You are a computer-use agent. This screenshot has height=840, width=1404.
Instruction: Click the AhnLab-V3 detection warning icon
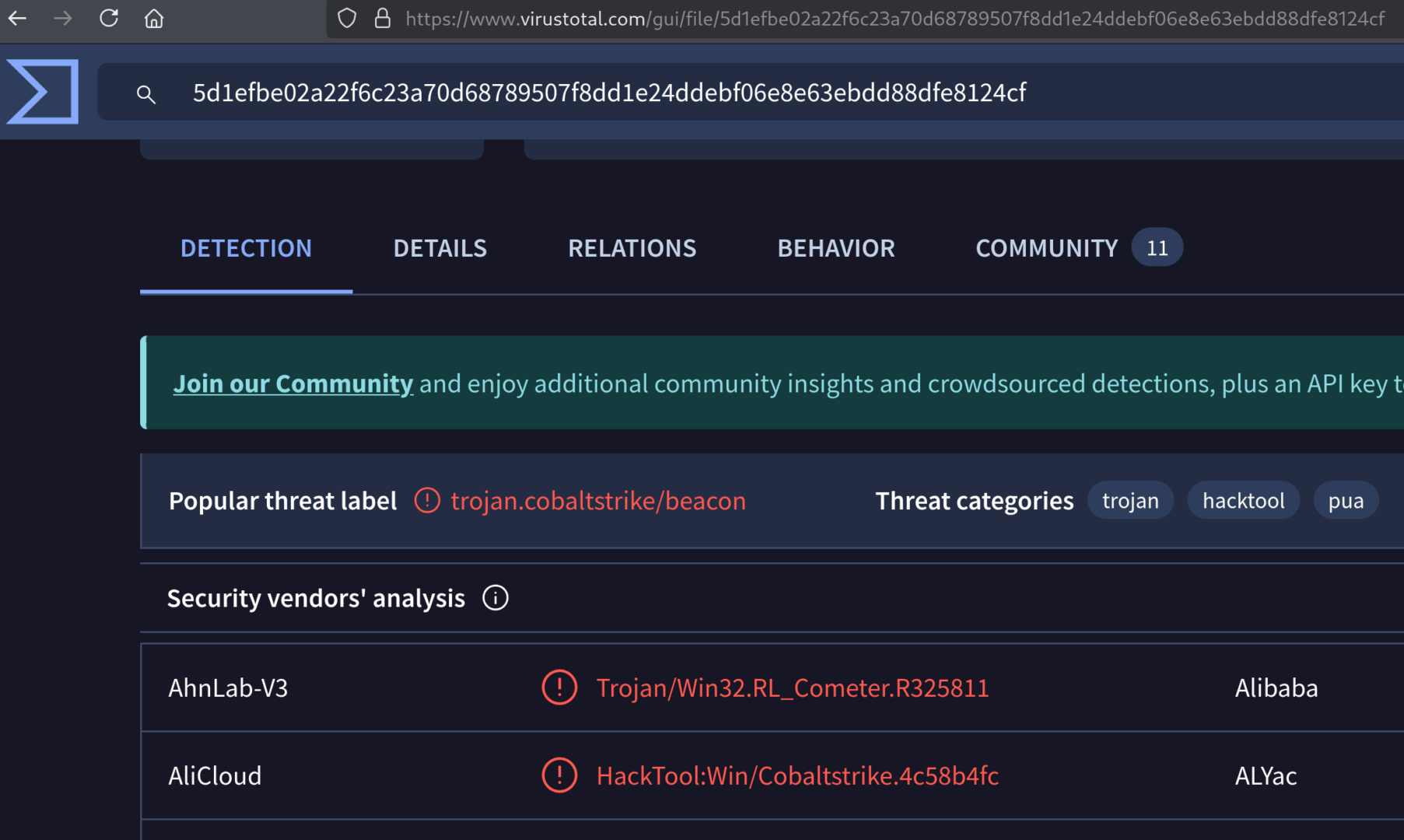[559, 688]
